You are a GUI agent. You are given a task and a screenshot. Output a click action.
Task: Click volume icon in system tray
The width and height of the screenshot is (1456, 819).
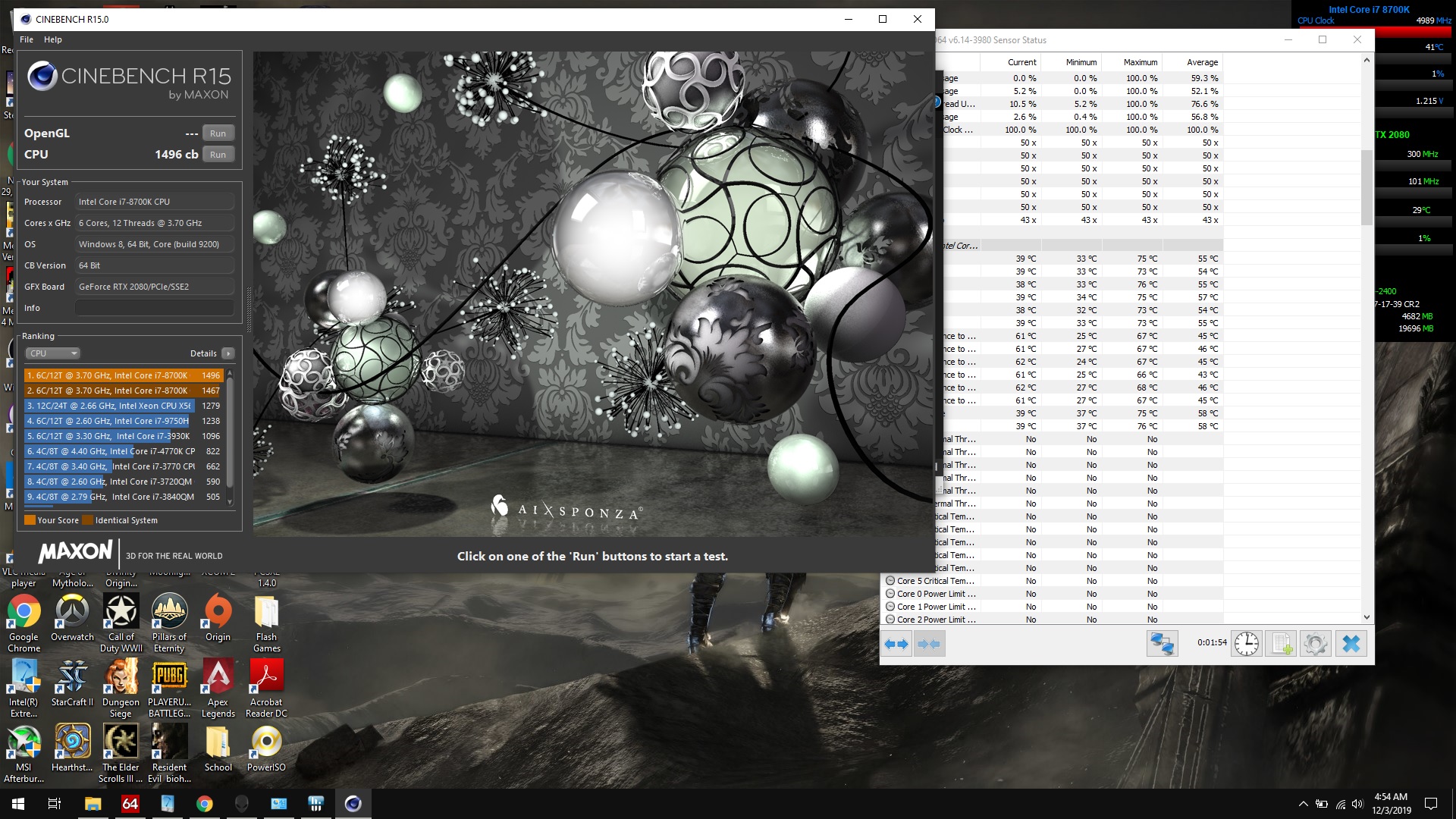1357,804
